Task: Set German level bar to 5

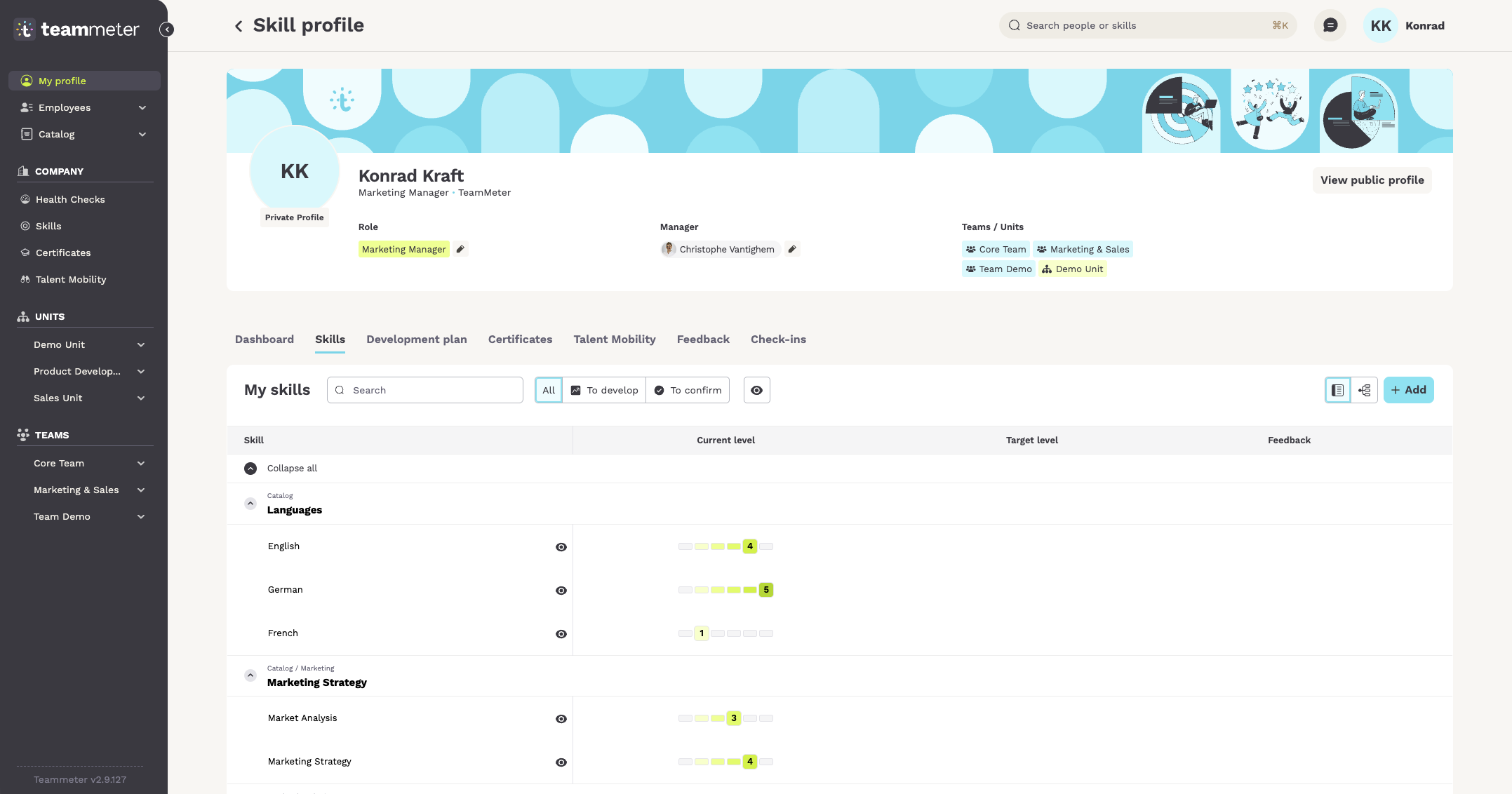Action: click(766, 590)
